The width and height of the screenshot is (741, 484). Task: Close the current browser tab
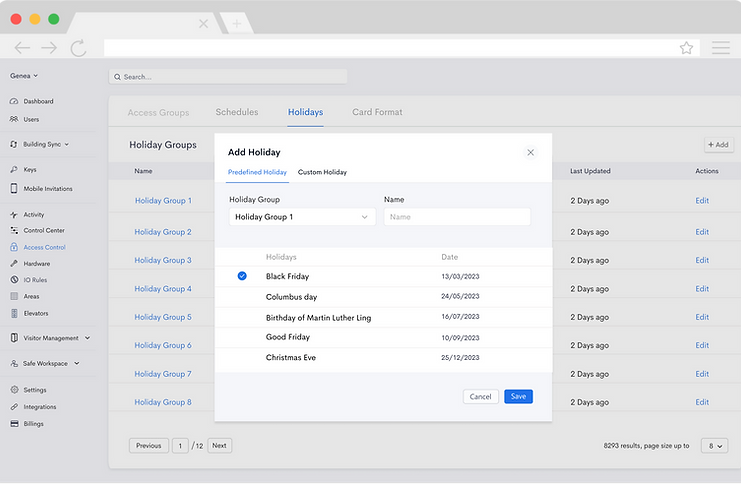coord(203,23)
